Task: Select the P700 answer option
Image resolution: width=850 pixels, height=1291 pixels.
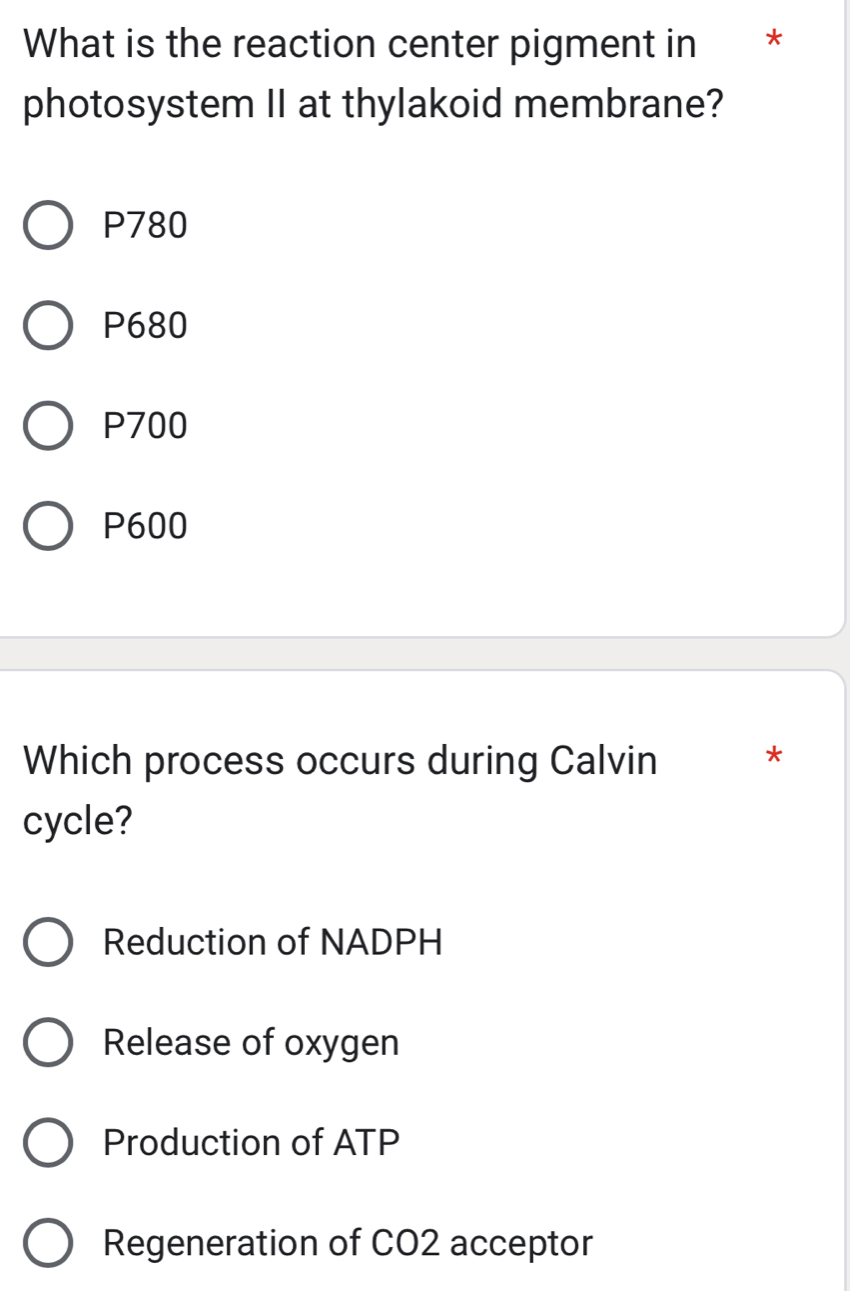Action: pyautogui.click(x=47, y=426)
